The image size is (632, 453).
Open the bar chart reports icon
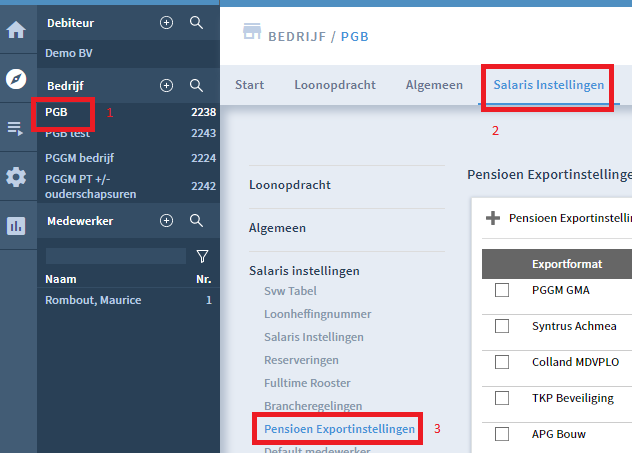pos(16,226)
